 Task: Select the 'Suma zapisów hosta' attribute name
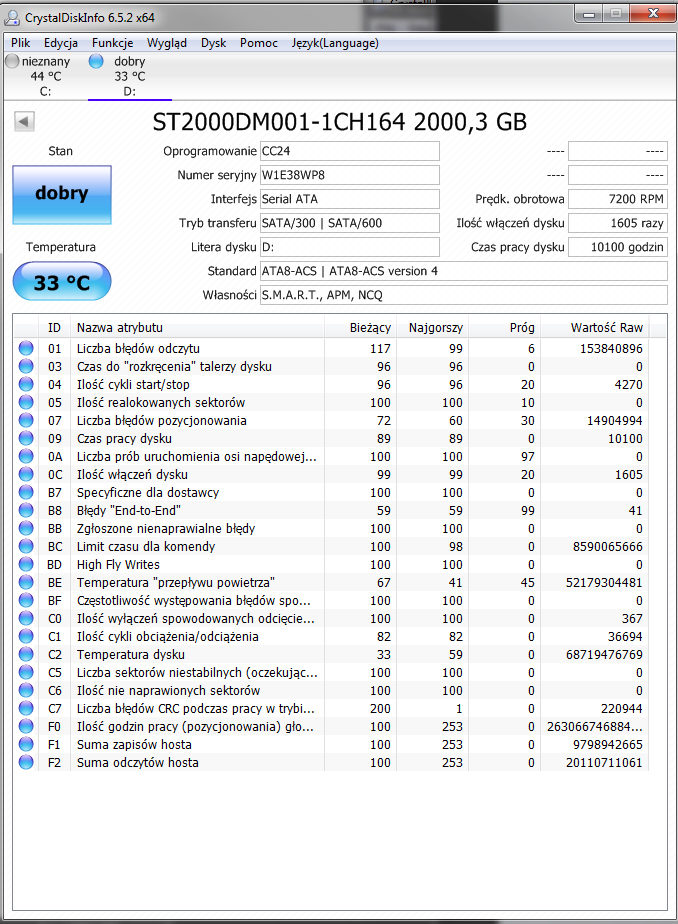134,745
